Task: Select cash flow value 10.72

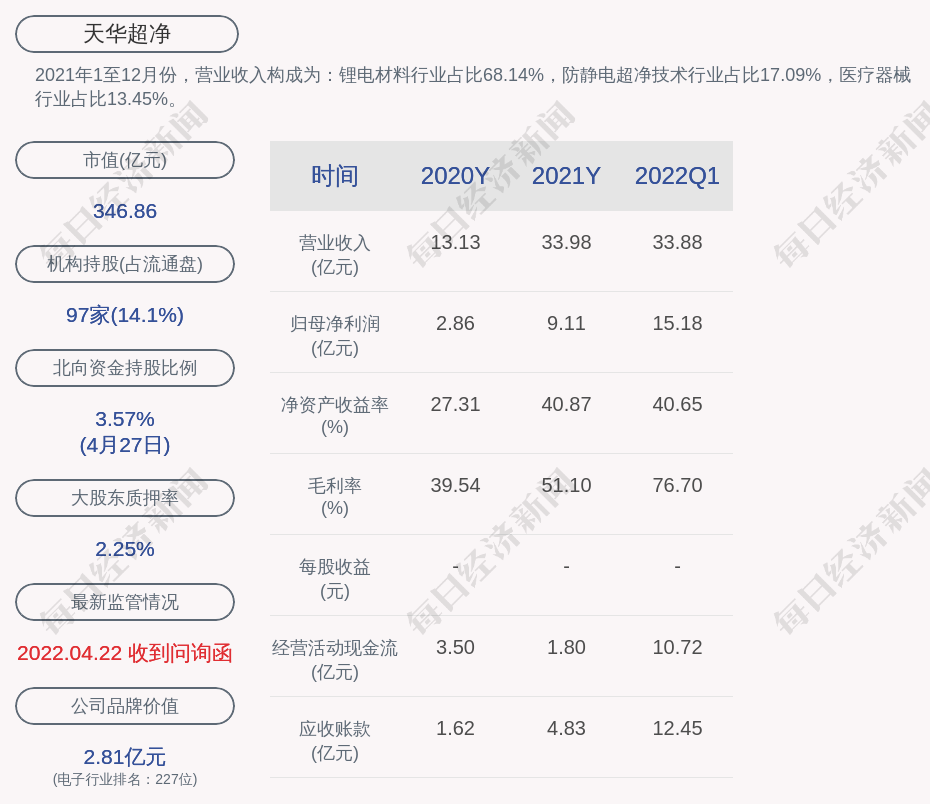Action: coord(677,647)
